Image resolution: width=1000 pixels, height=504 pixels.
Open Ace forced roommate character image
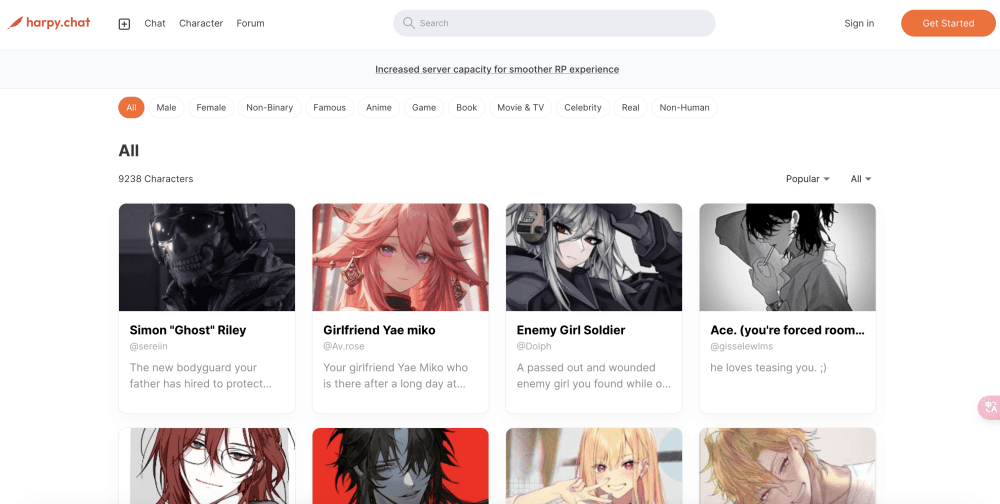788,257
